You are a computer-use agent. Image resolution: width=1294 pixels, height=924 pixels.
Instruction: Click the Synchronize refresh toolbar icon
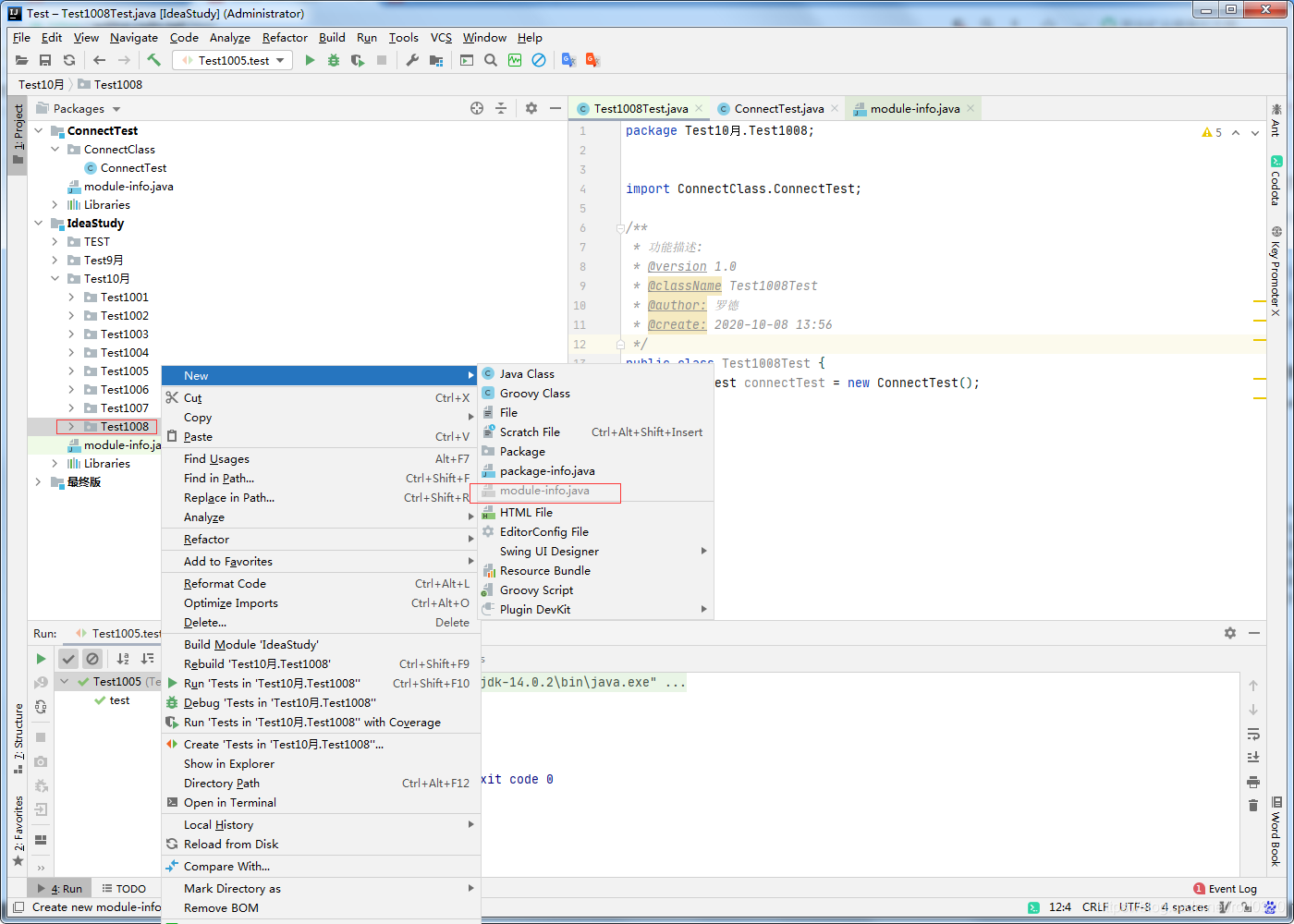[x=69, y=60]
